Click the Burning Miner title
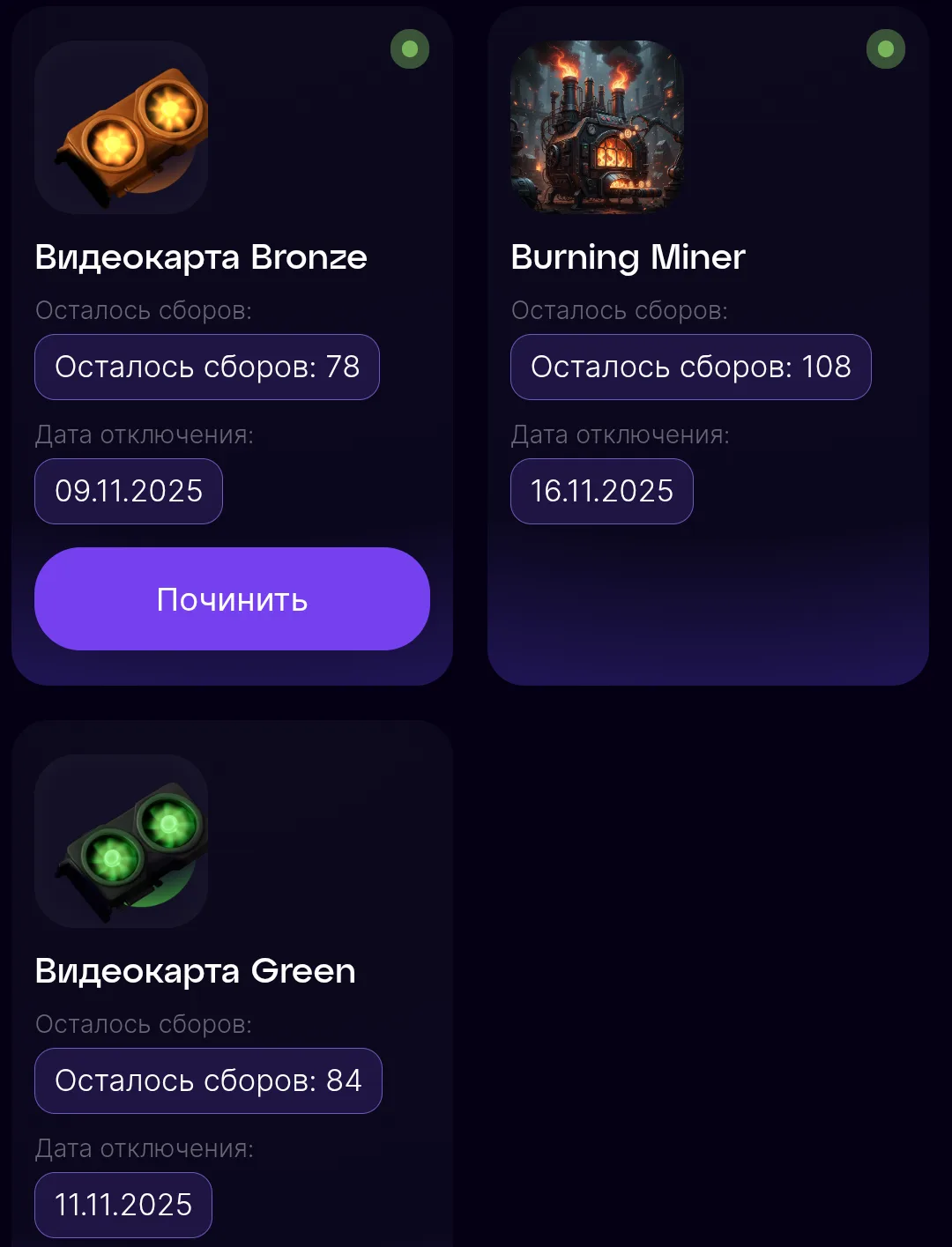 tap(628, 257)
